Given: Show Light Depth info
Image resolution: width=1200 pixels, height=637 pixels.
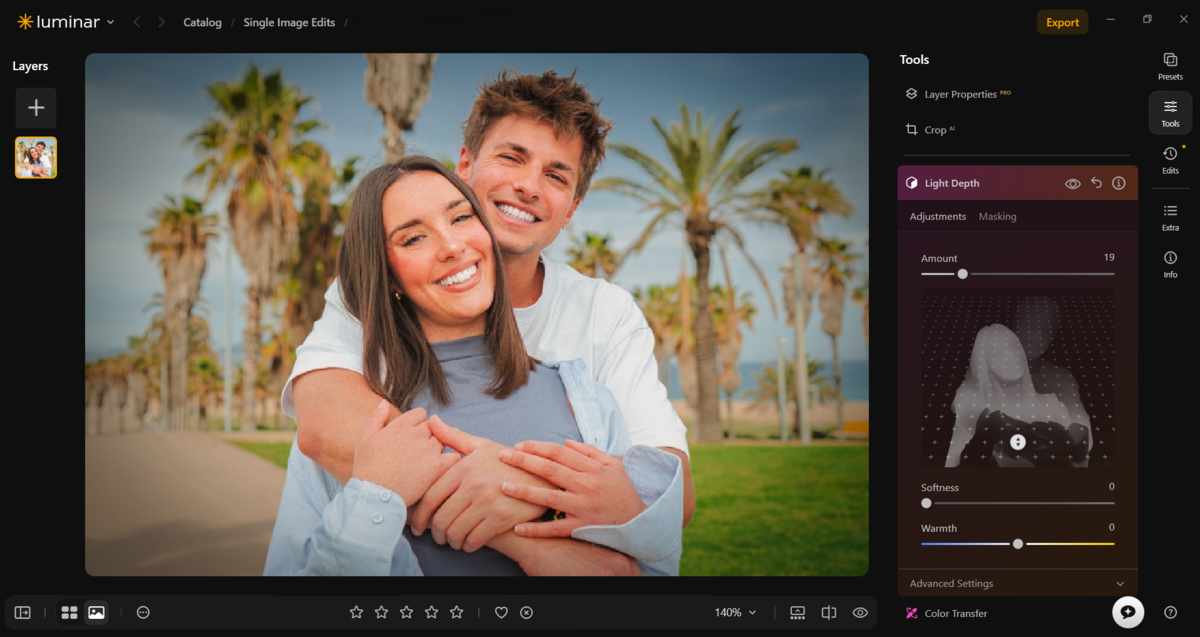Looking at the screenshot, I should click(x=1119, y=183).
